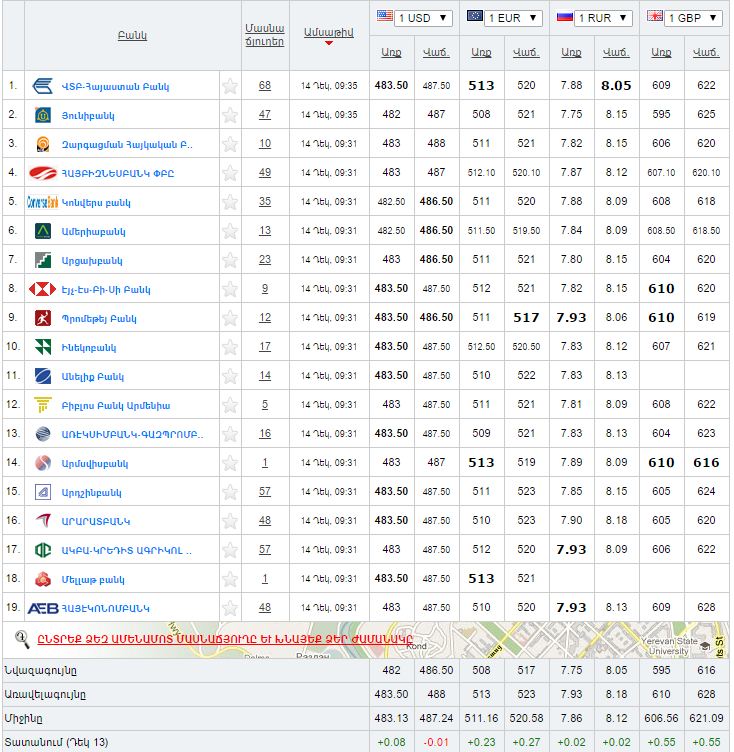Viewport: 734px width, 752px height.
Task: Click the magnifier icon on map banner
Action: (21, 637)
